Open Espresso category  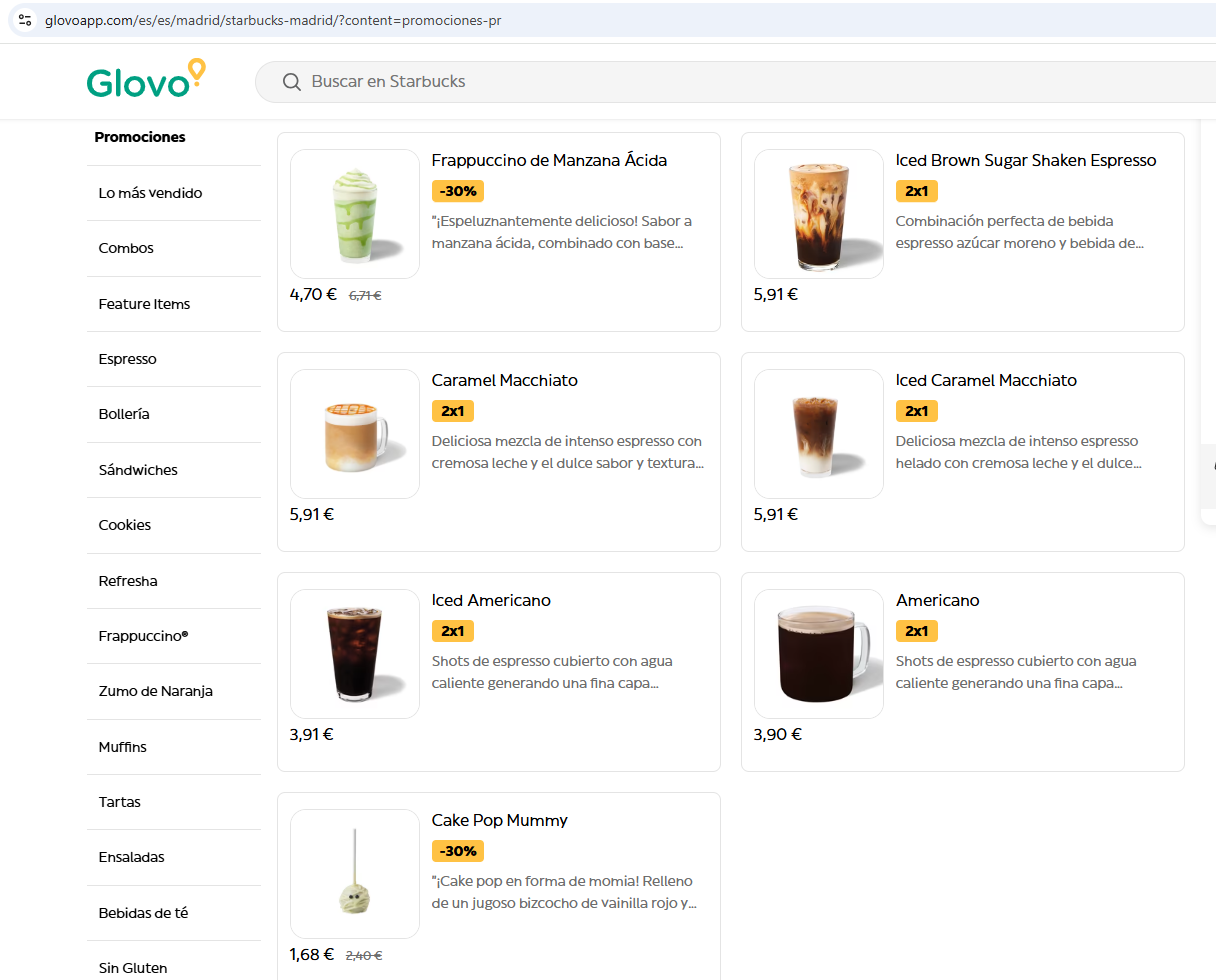(127, 359)
